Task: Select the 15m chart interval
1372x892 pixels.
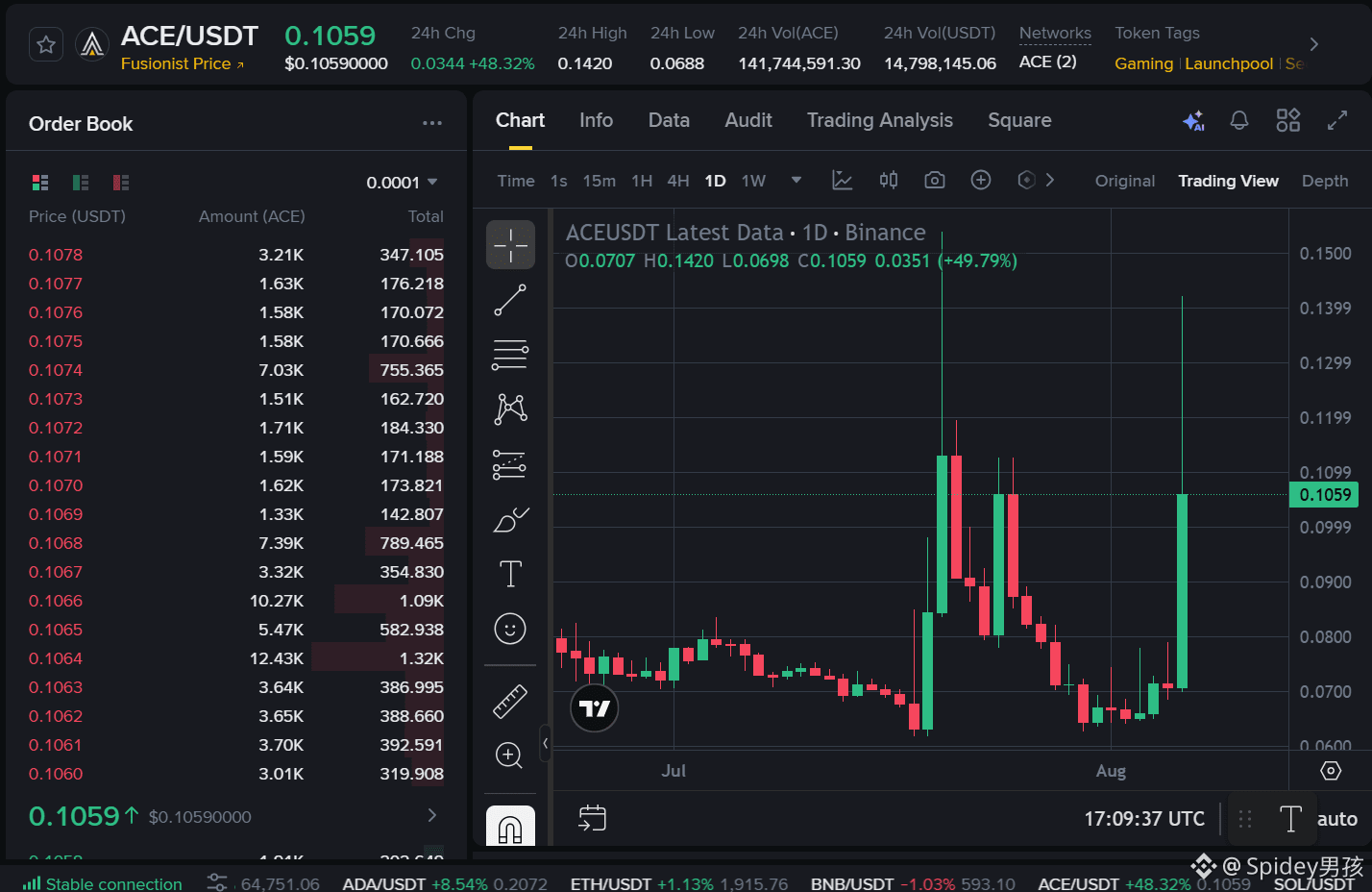Action: coord(600,181)
